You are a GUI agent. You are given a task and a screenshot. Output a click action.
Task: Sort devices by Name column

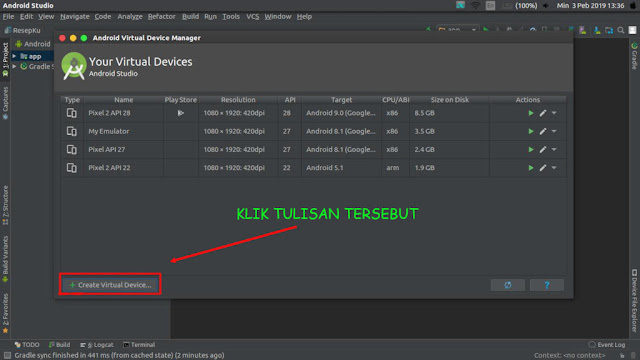point(123,100)
